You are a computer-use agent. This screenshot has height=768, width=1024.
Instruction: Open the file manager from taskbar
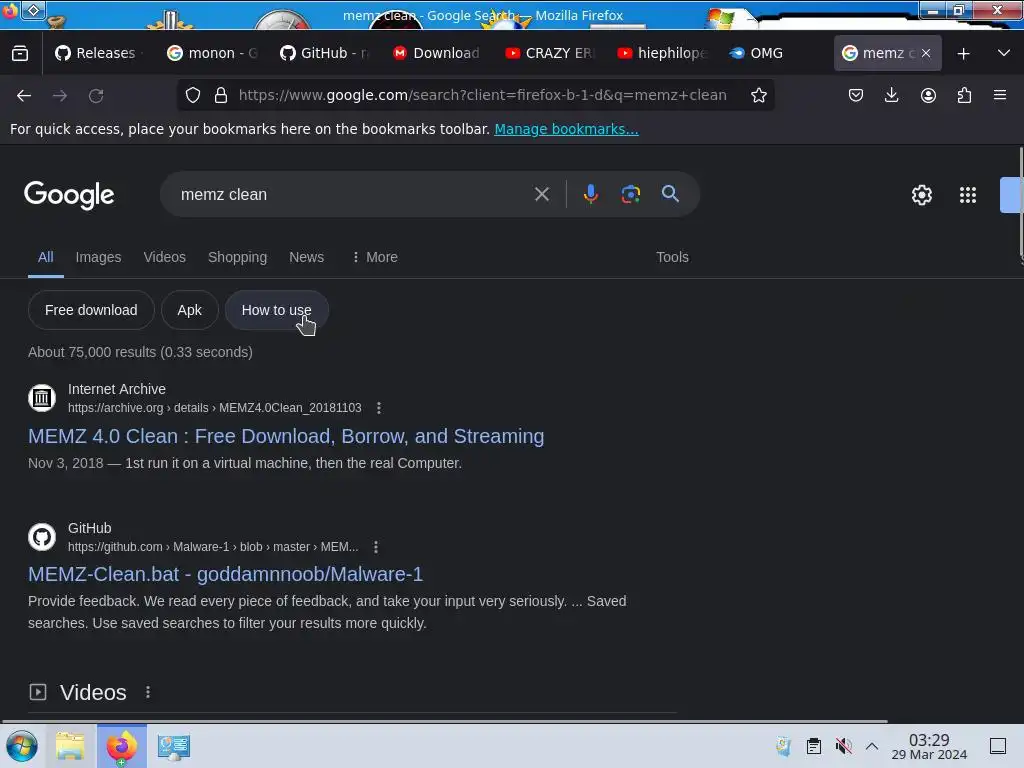(x=70, y=746)
